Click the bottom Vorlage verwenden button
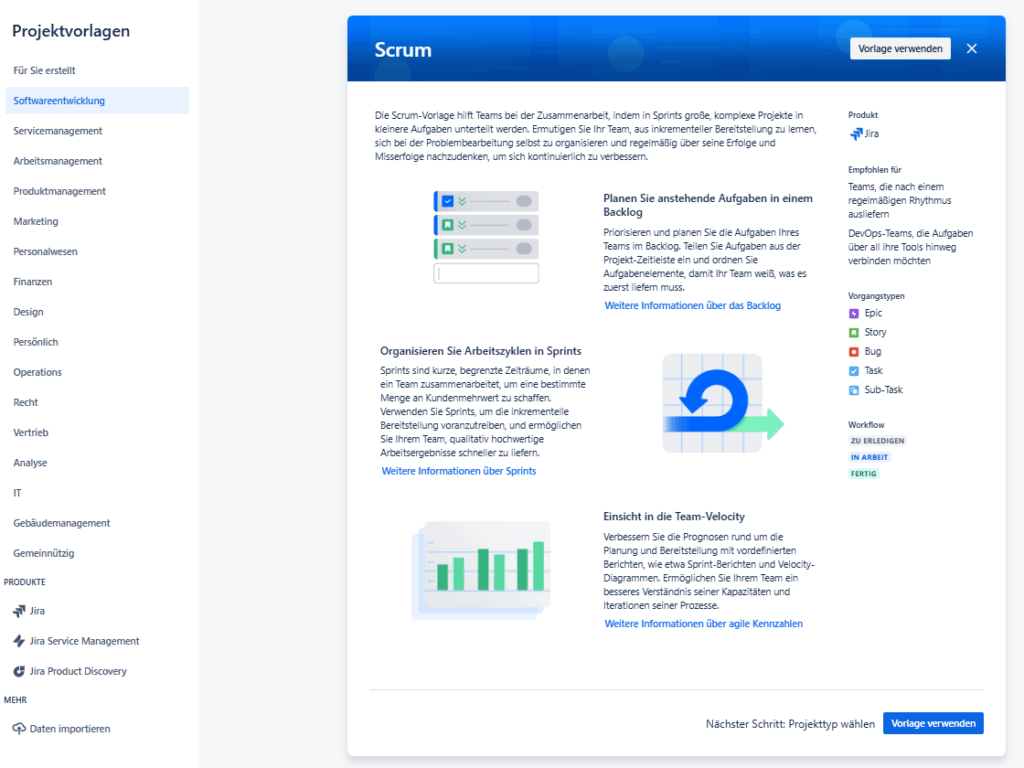The height and width of the screenshot is (768, 1024). 933,723
